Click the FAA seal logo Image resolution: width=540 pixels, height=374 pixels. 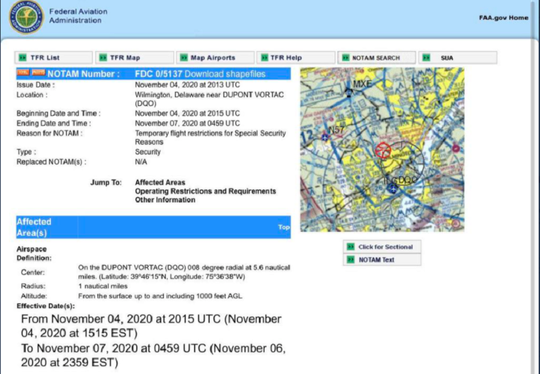tap(27, 17)
